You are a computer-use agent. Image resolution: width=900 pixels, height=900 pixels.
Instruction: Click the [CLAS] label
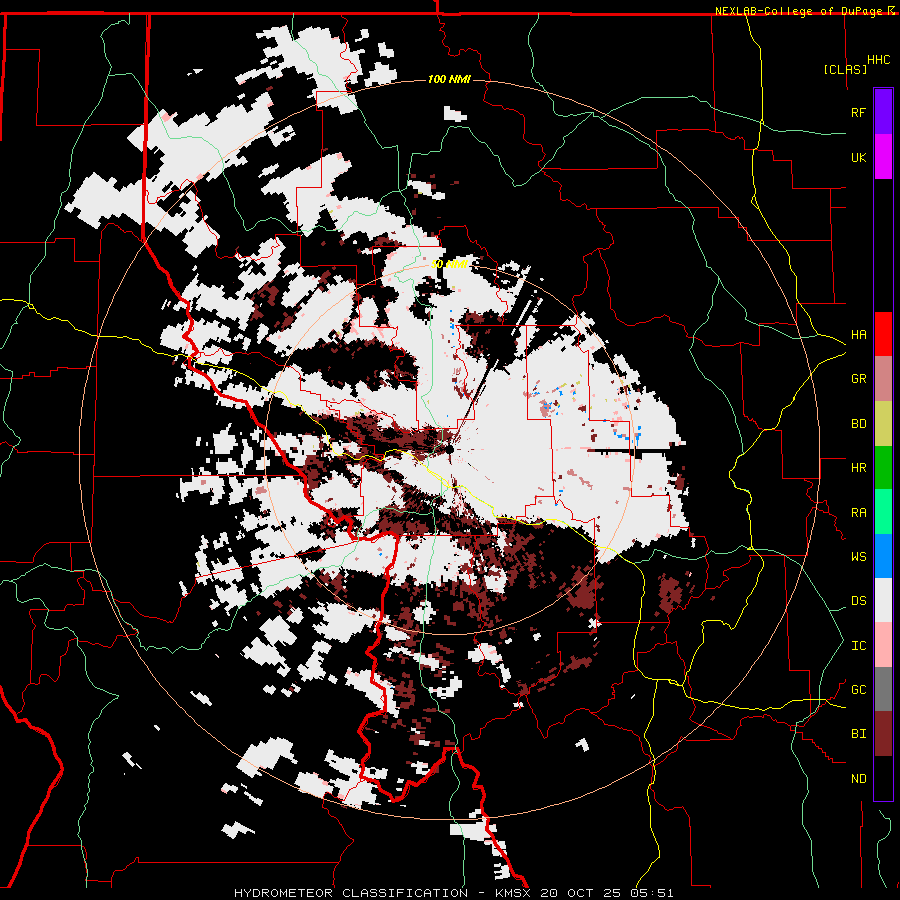845,69
